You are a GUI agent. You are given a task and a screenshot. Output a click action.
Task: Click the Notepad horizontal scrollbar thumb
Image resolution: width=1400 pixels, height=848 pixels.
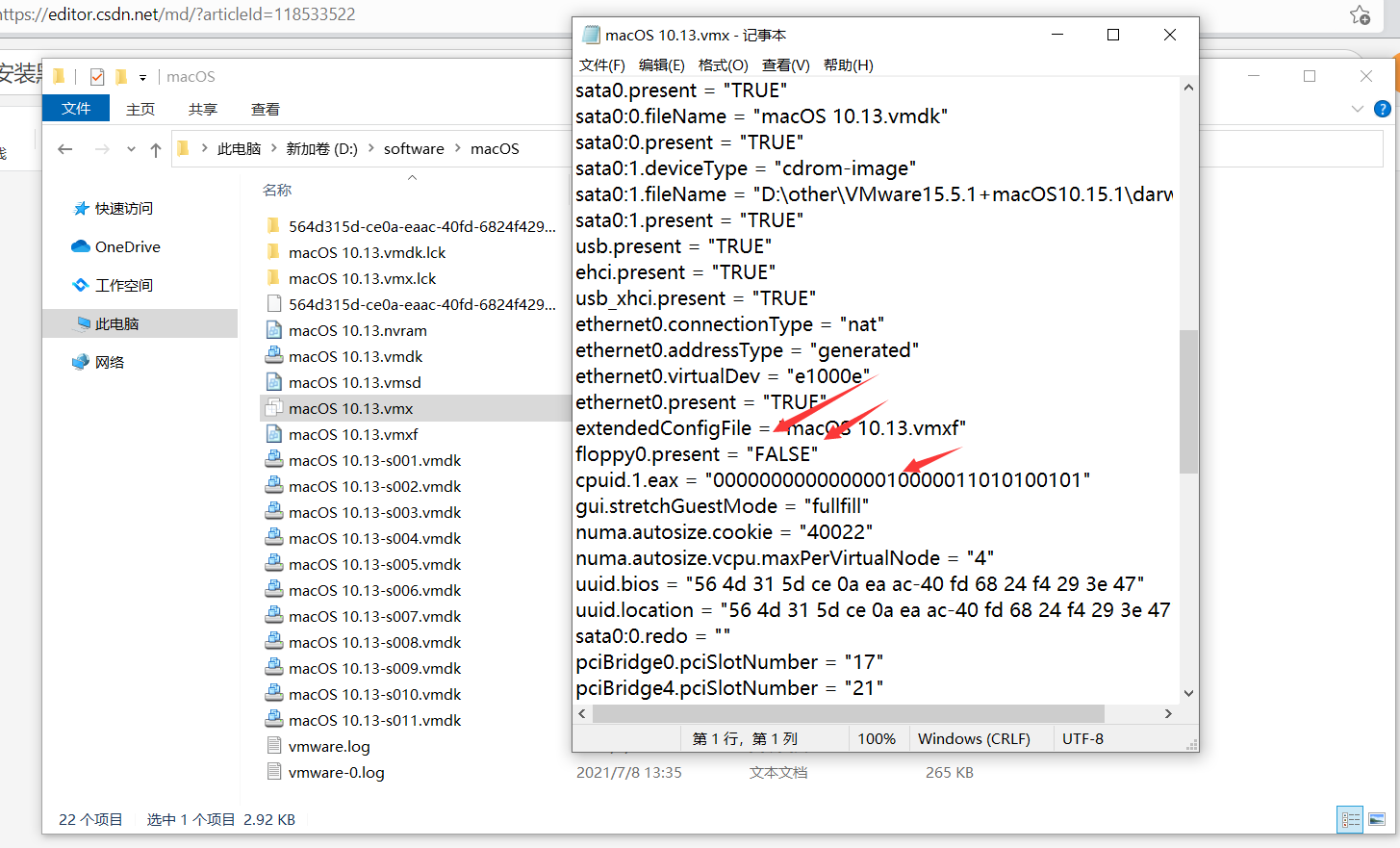click(x=849, y=714)
